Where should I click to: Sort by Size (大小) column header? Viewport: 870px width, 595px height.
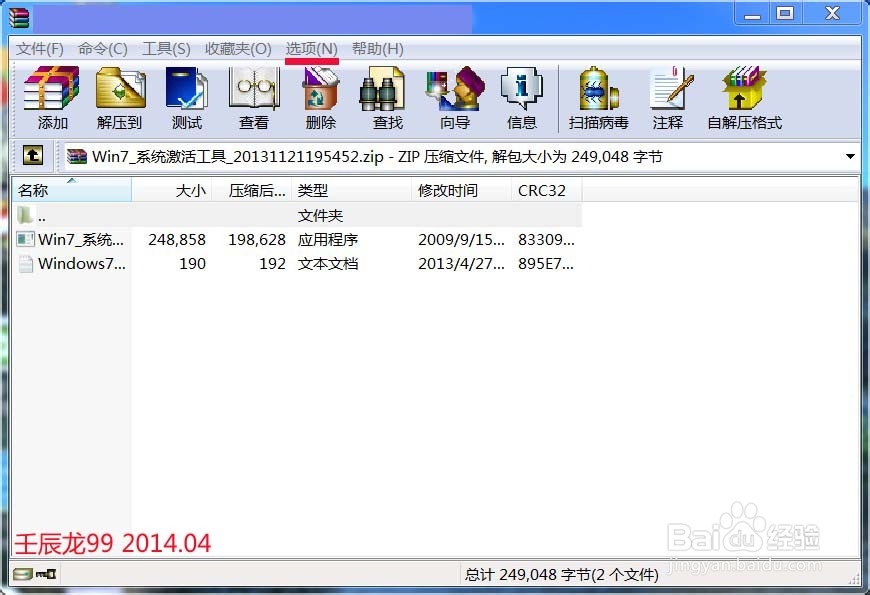pos(171,190)
